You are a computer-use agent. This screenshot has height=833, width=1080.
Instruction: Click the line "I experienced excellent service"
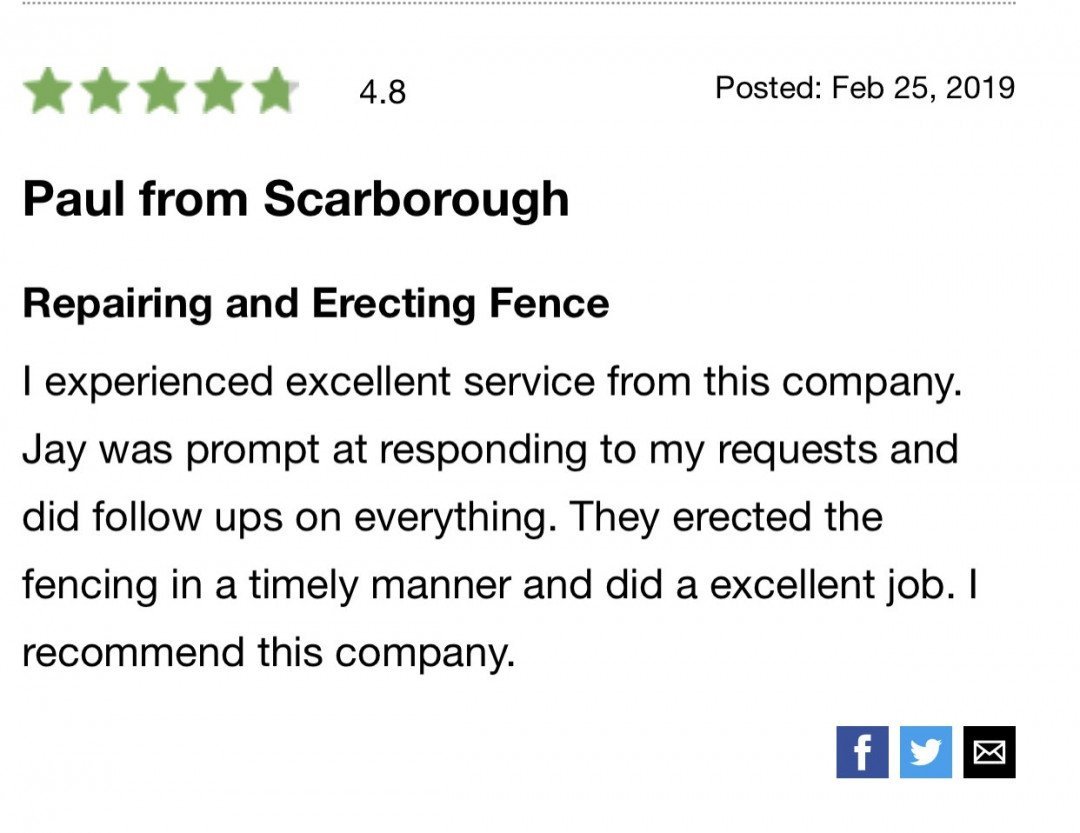[492, 382]
